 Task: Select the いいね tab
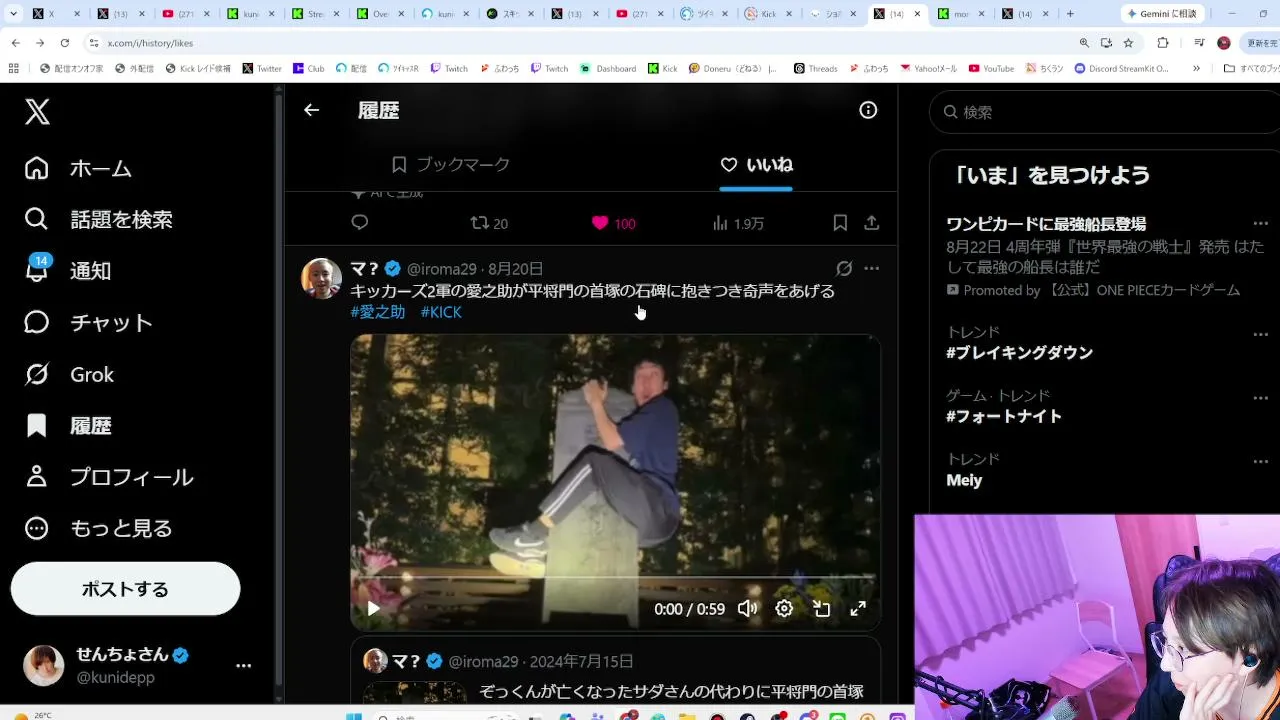tap(757, 165)
